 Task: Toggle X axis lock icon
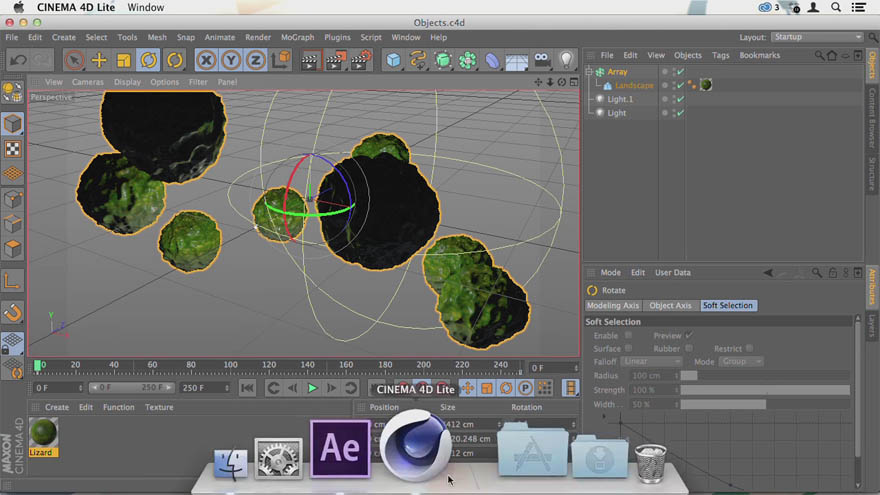(x=207, y=60)
